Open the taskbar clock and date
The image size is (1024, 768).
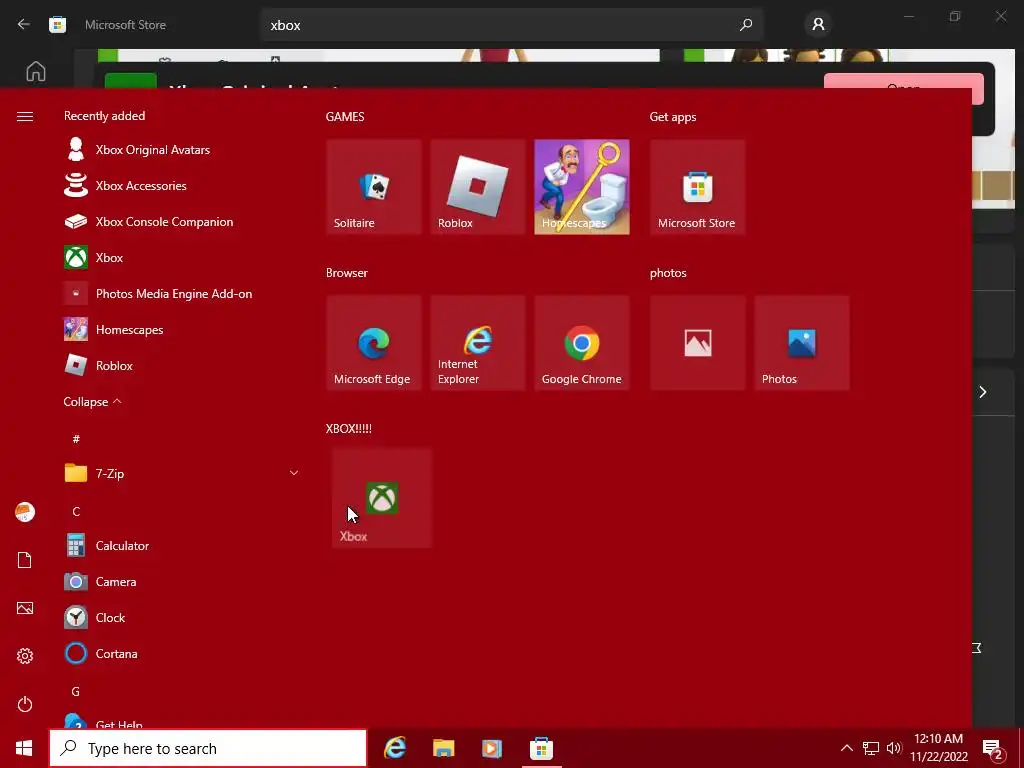(x=938, y=748)
